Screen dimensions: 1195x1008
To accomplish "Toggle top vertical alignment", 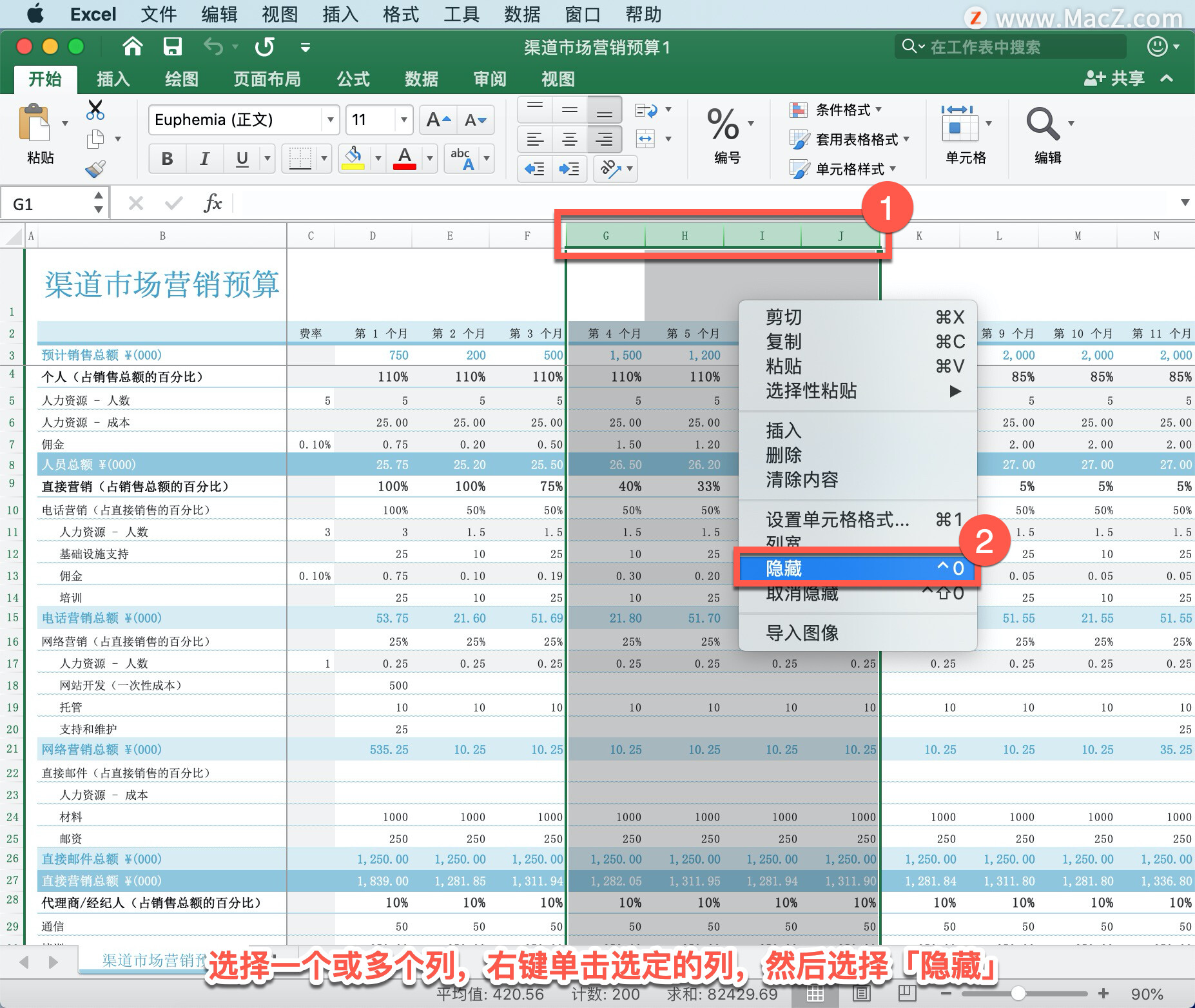I will 535,110.
